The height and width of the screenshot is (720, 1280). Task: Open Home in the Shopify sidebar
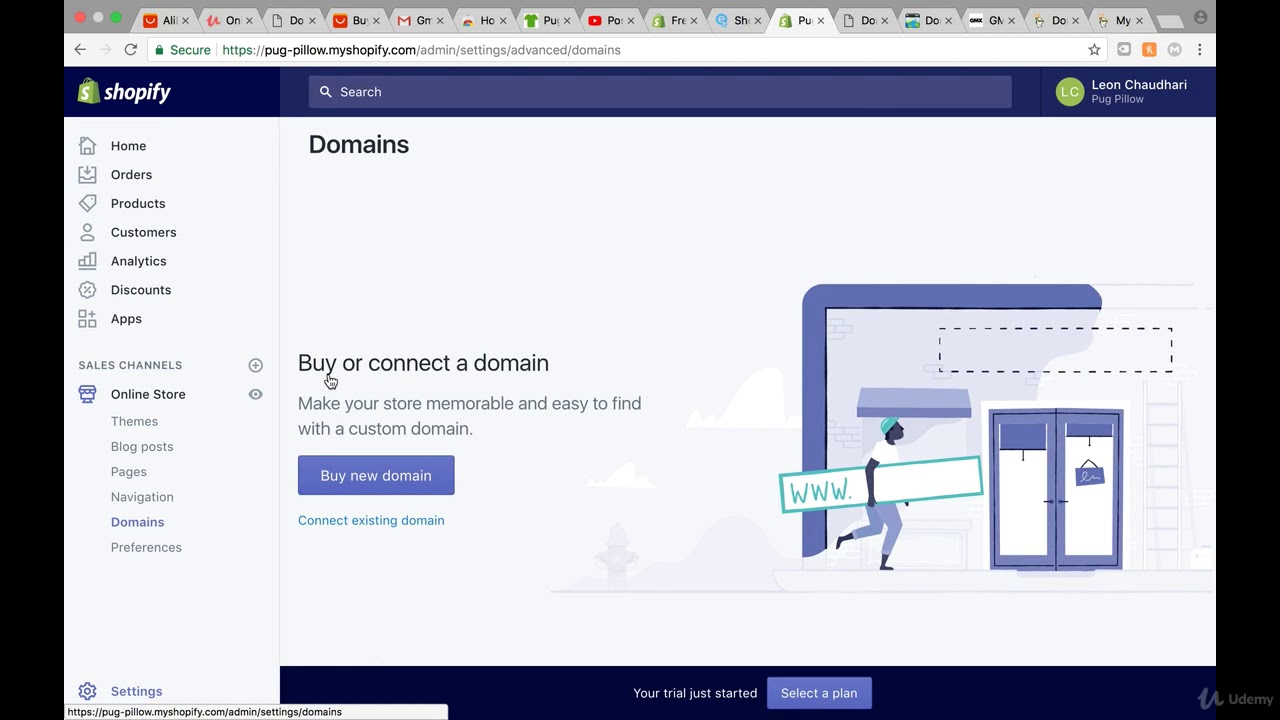(128, 146)
